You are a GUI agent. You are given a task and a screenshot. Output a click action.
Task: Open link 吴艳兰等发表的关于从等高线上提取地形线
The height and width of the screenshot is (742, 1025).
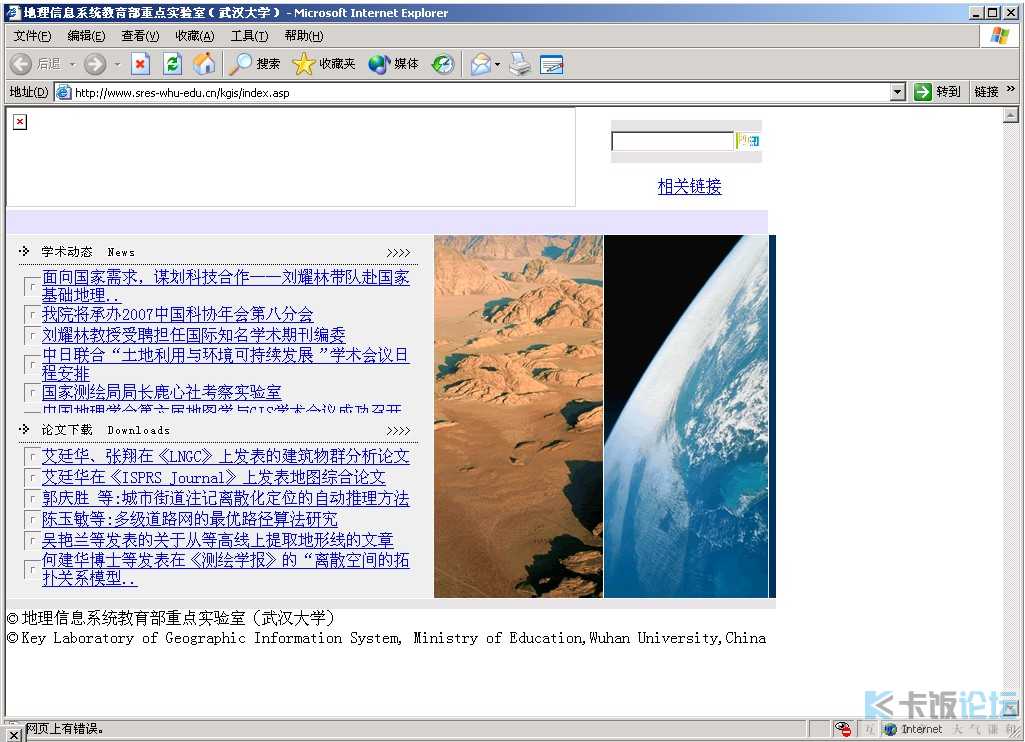pyautogui.click(x=218, y=540)
